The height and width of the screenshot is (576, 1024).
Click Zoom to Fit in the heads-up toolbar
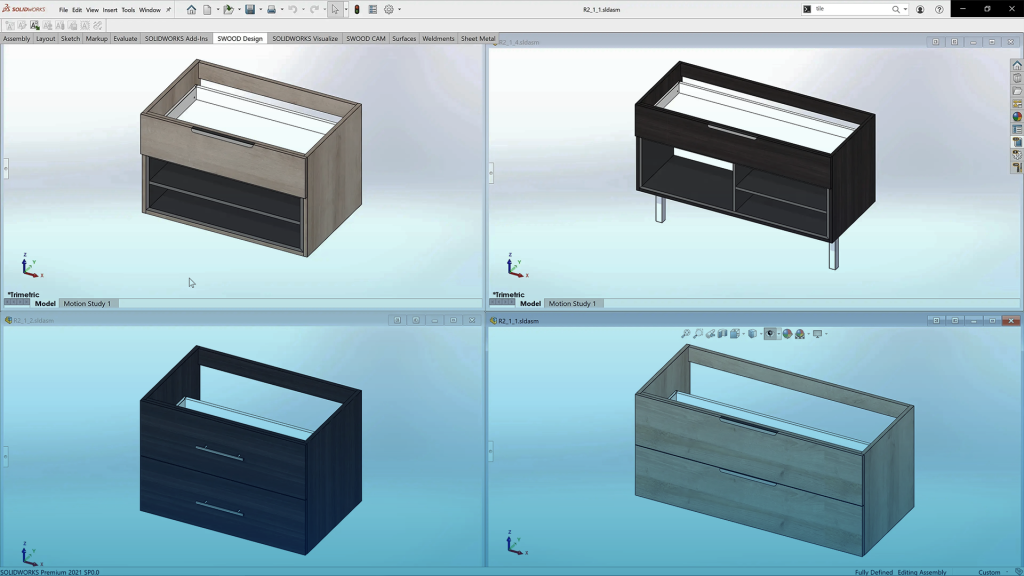click(x=686, y=334)
